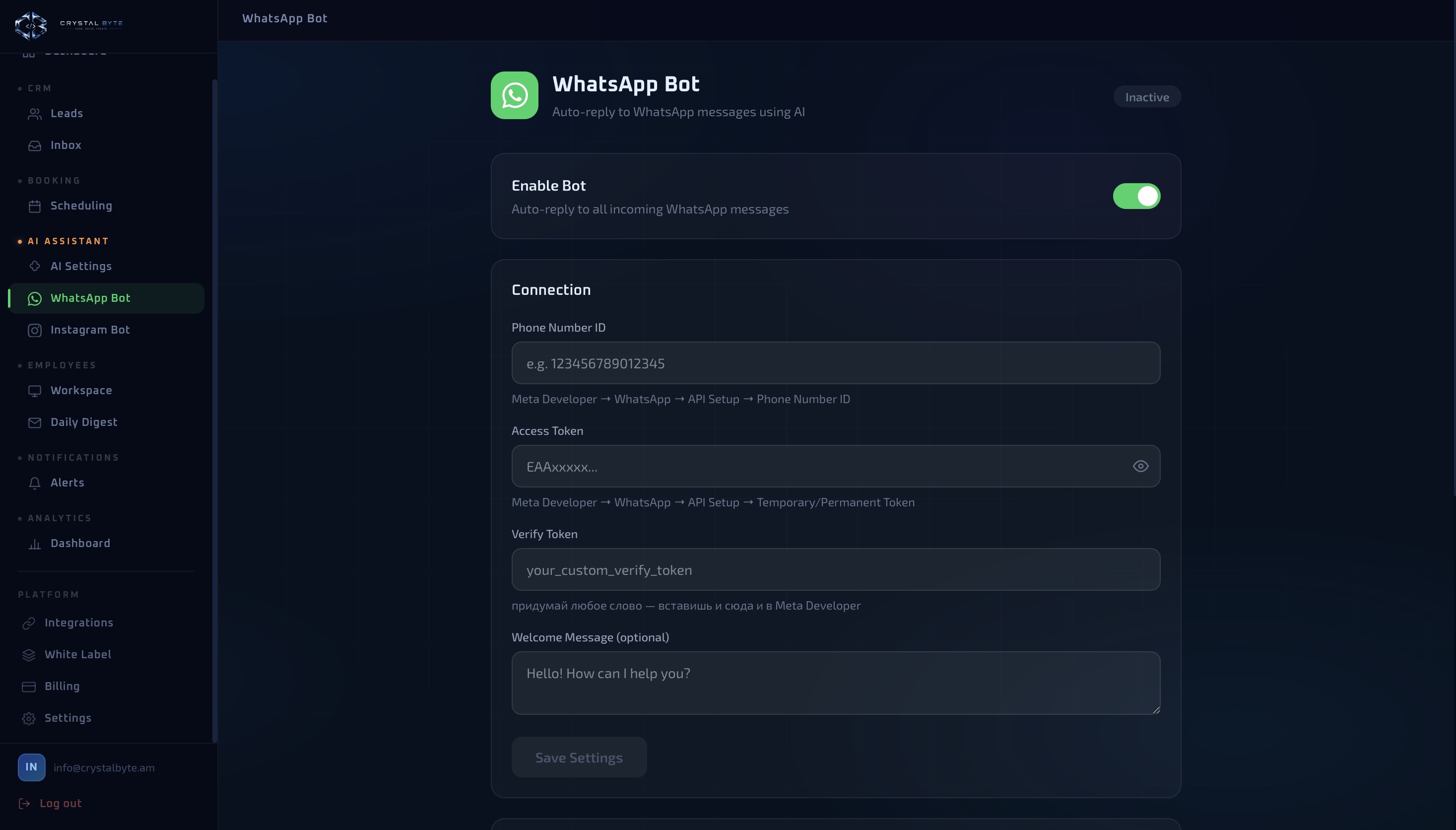
Task: Turn off the Enable Bot switch
Action: tap(1136, 196)
